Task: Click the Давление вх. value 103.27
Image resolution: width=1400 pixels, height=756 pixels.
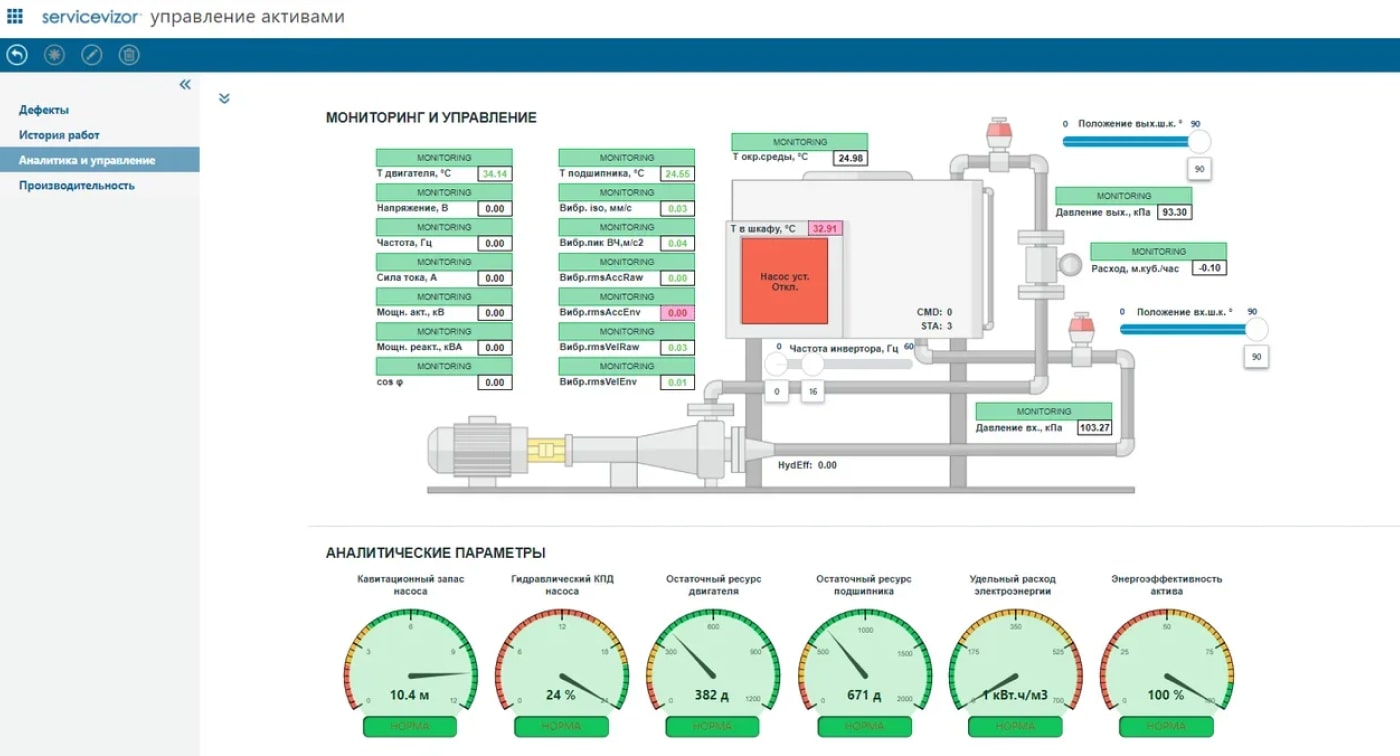Action: point(1095,428)
